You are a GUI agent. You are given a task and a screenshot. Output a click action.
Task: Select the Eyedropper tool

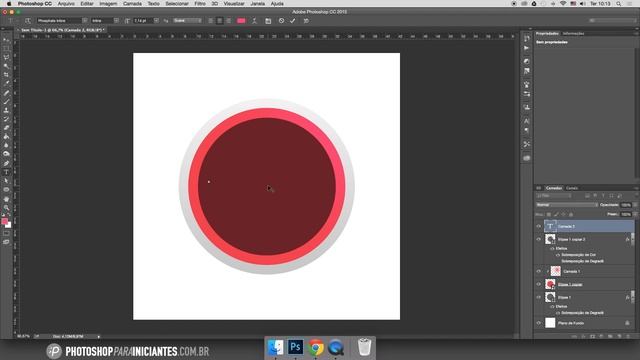click(6, 83)
